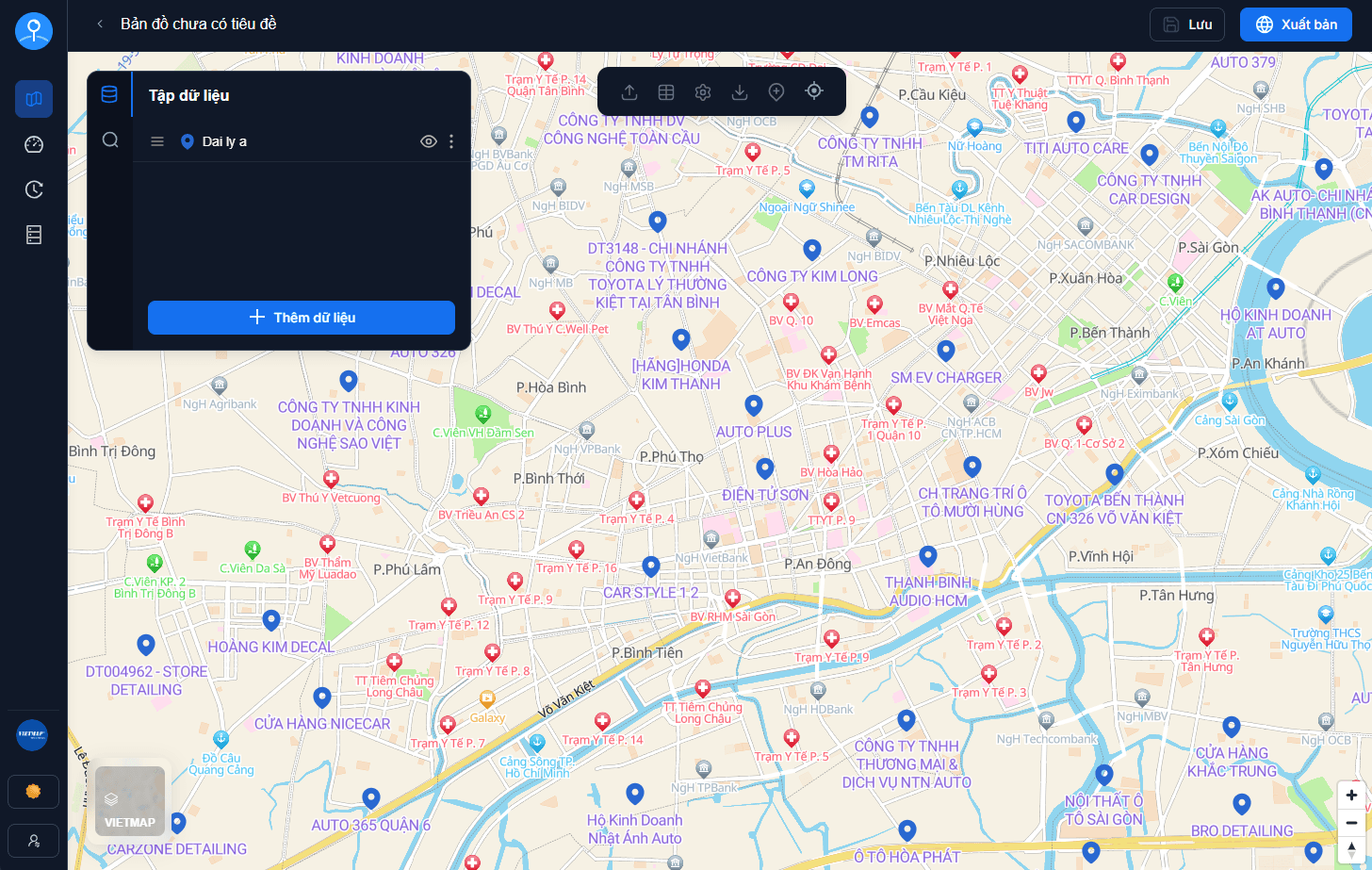This screenshot has height=870, width=1372.
Task: Click the blue pin above [HÃNG]HONDA KIM THANH
Action: coord(680,339)
